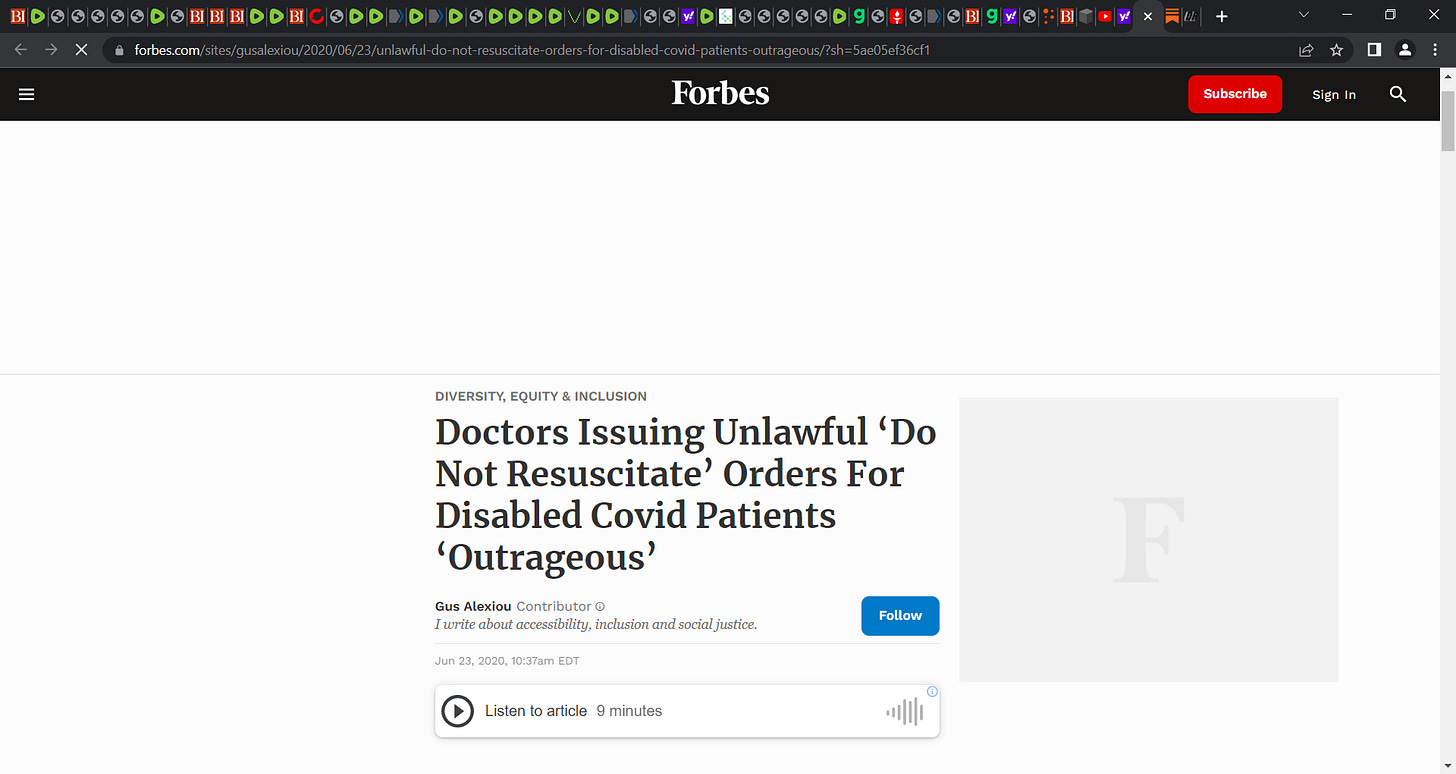
Task: Click the 'Listen to article' label
Action: tap(536, 711)
